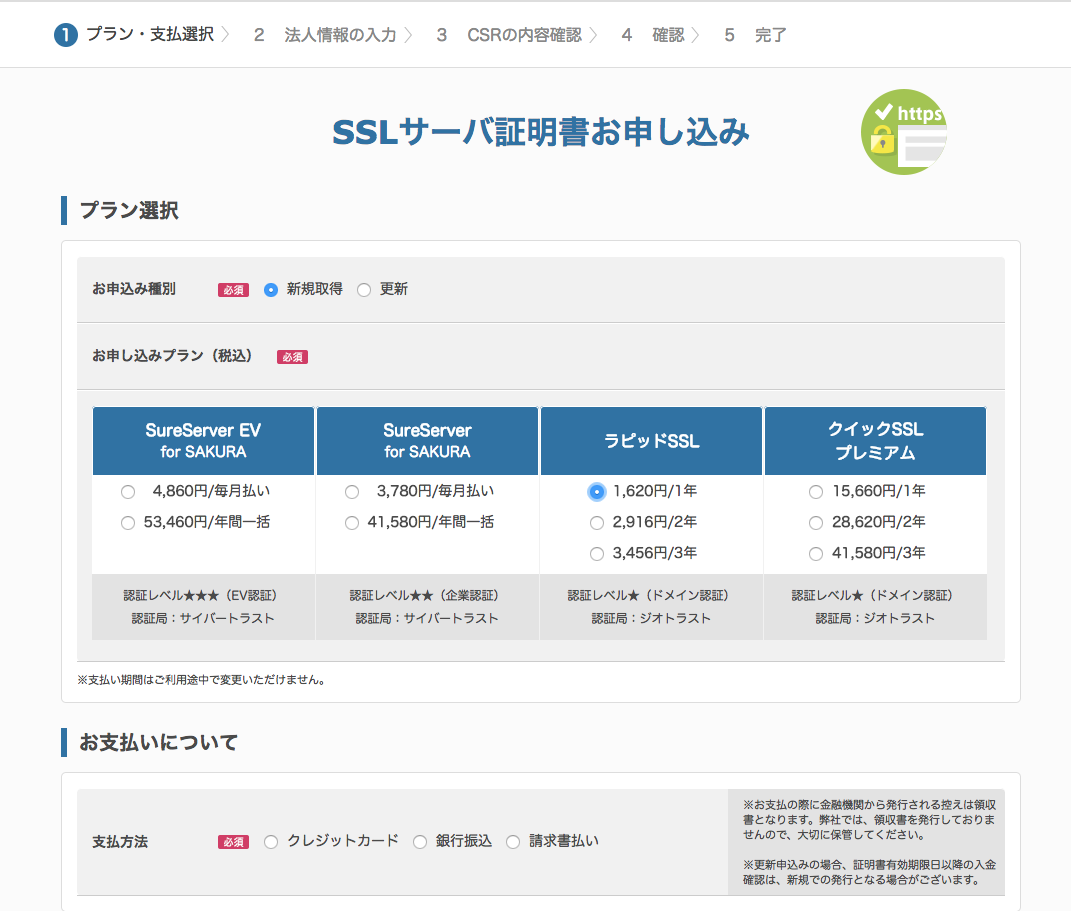Select 銀行振込 payment method
This screenshot has height=911, width=1071.
point(420,842)
